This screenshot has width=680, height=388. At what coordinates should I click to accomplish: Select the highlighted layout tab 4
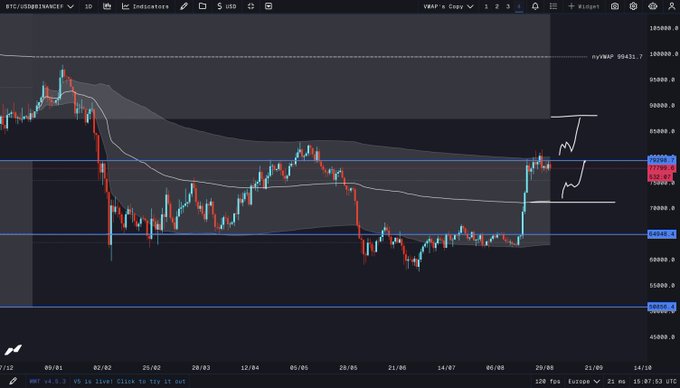(x=519, y=7)
